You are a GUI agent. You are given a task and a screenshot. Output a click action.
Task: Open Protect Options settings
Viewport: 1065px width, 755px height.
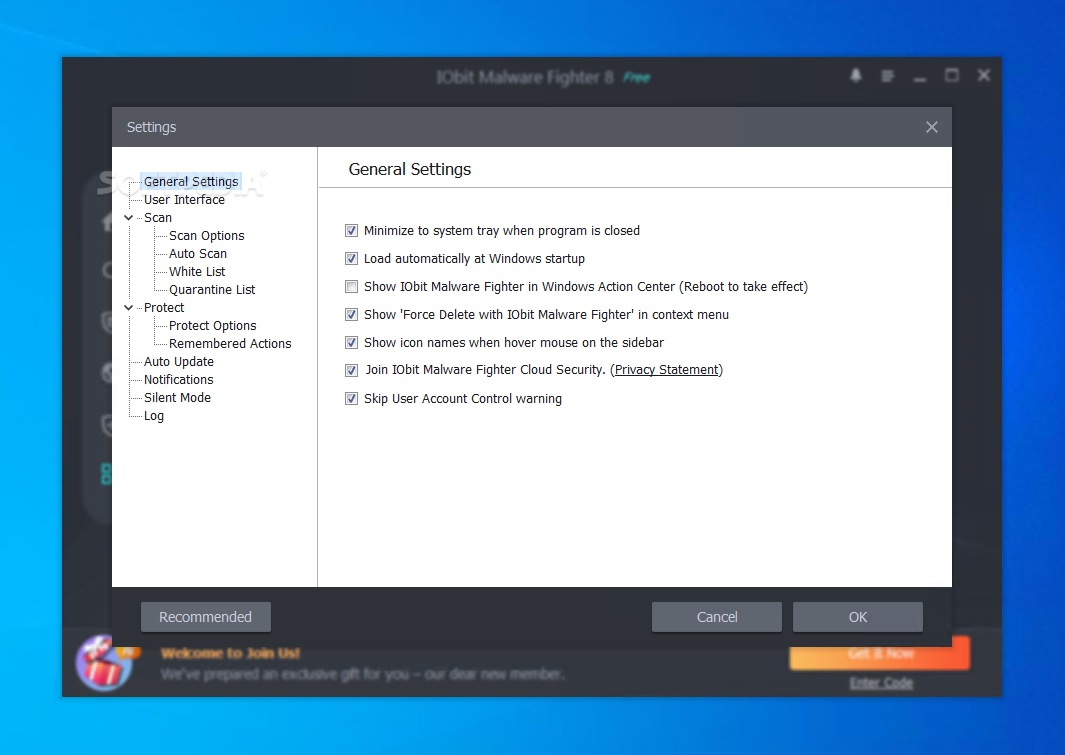[x=213, y=326]
